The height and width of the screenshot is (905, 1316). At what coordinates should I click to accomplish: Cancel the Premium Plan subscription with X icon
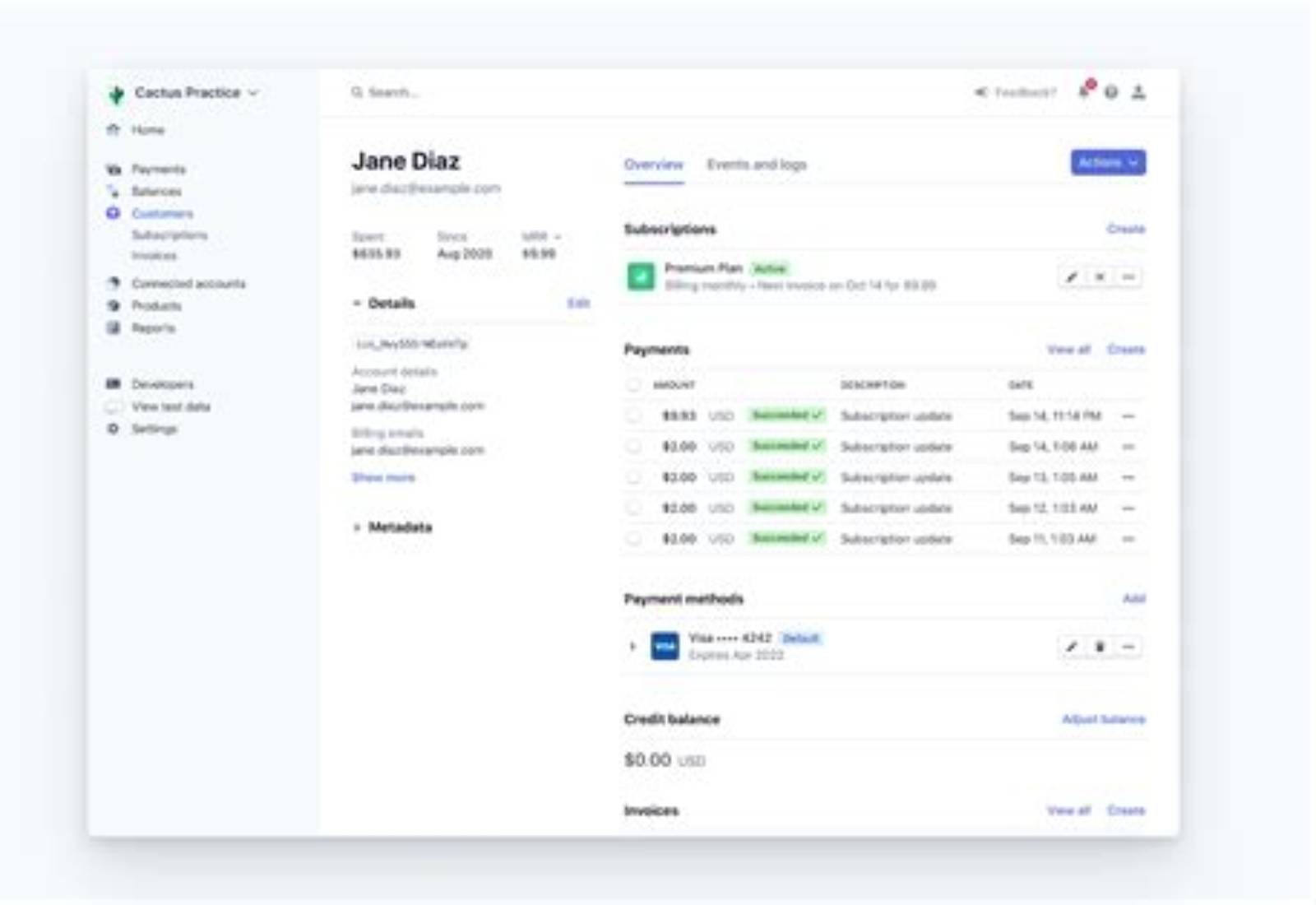pos(1100,277)
